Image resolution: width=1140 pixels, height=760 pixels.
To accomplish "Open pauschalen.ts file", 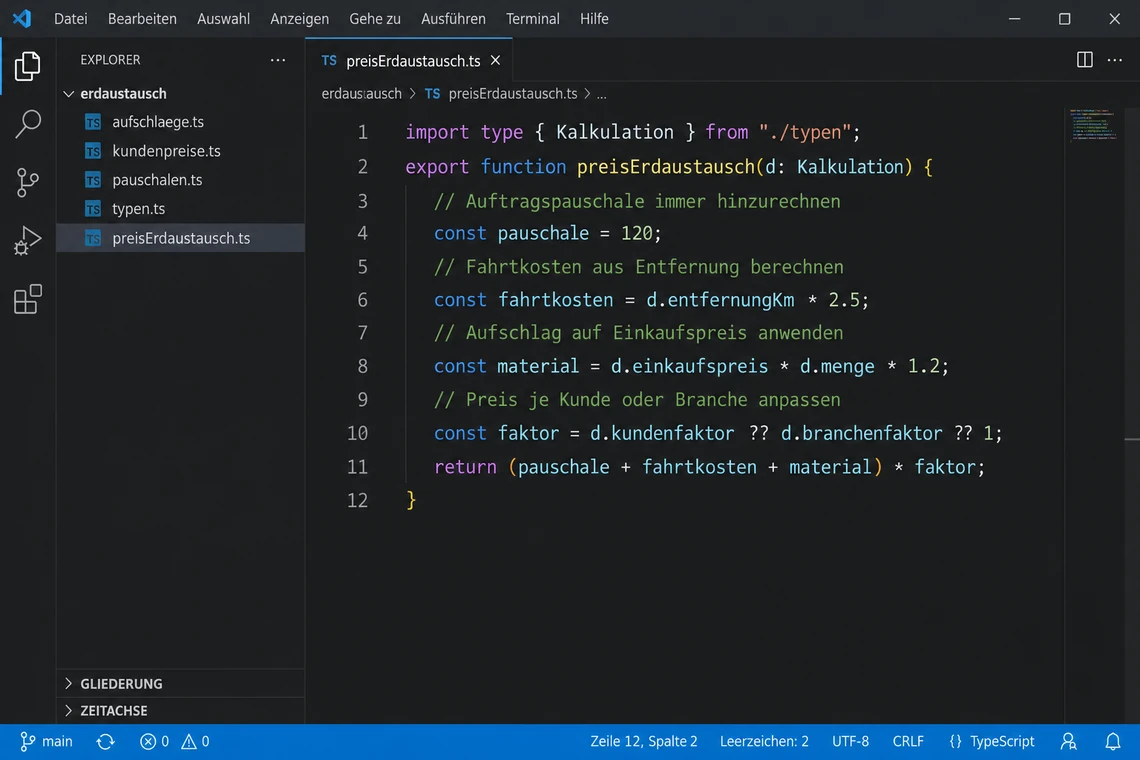I will coord(180,180).
